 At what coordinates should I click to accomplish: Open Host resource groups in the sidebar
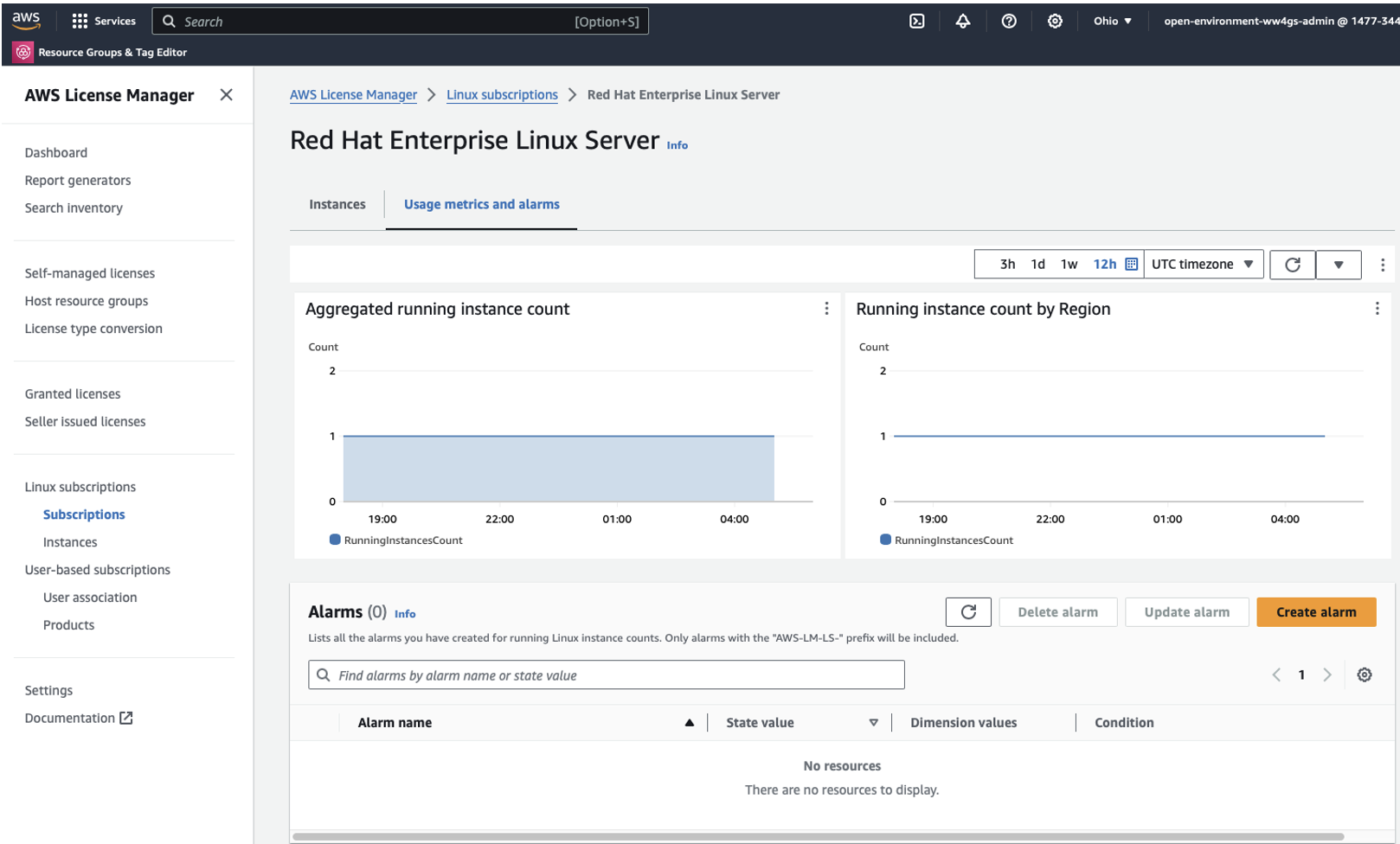point(87,301)
